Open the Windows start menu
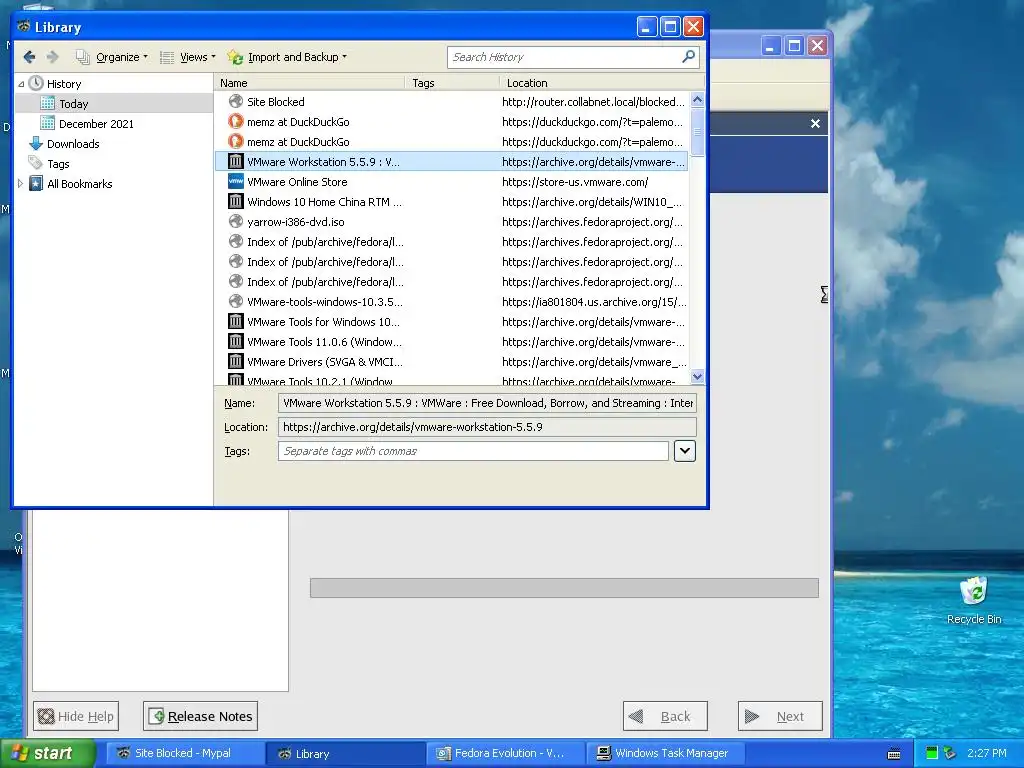 click(x=48, y=753)
